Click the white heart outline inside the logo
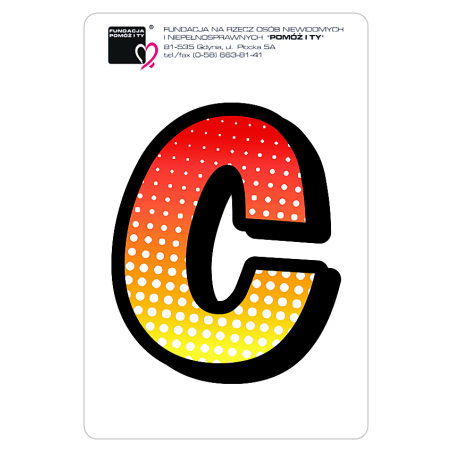Viewport: 452px width, 452px height. click(x=140, y=53)
